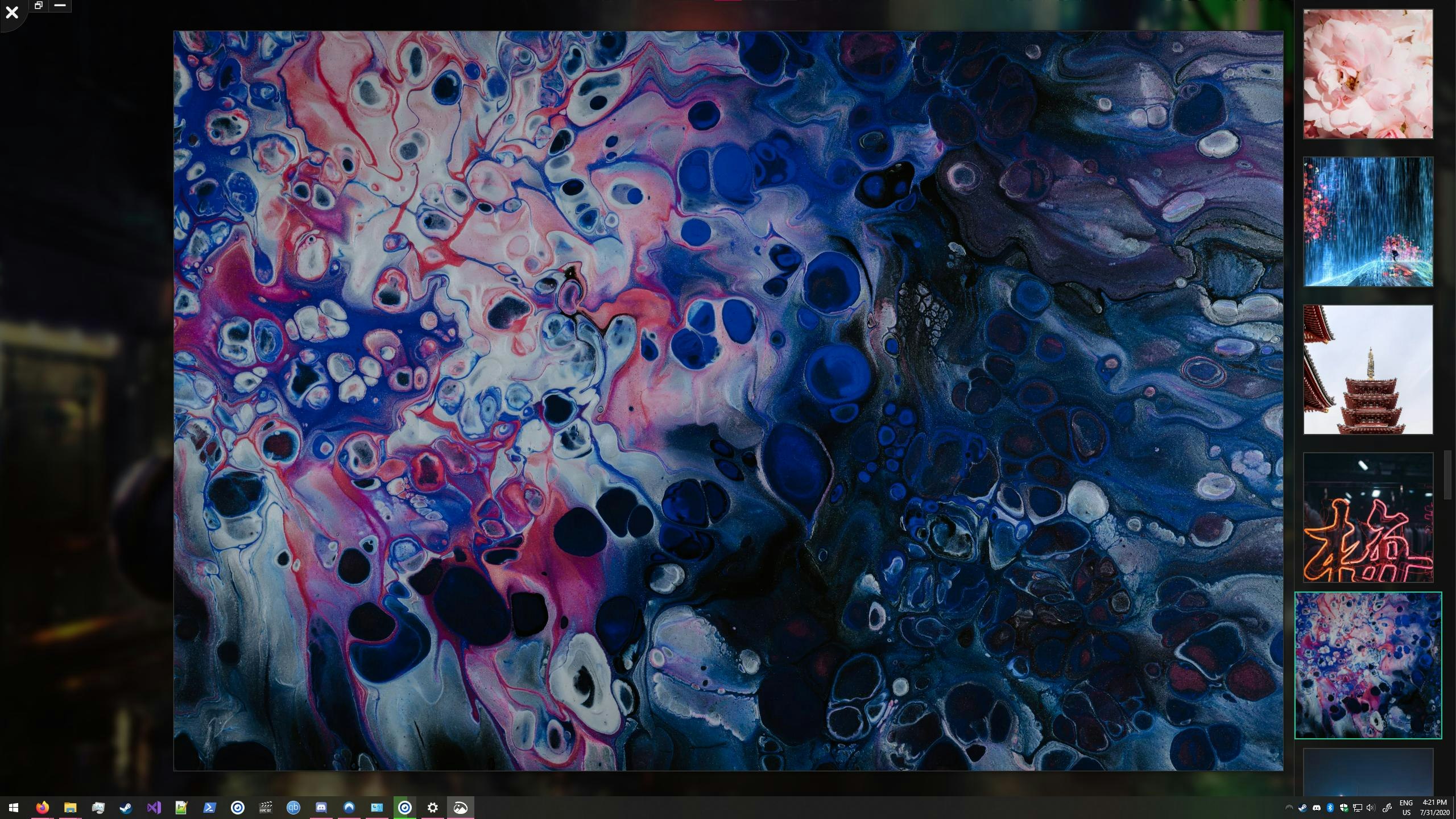The width and height of the screenshot is (1456, 819).
Task: Open MPC-BE media player taskbar icon
Action: (265, 808)
